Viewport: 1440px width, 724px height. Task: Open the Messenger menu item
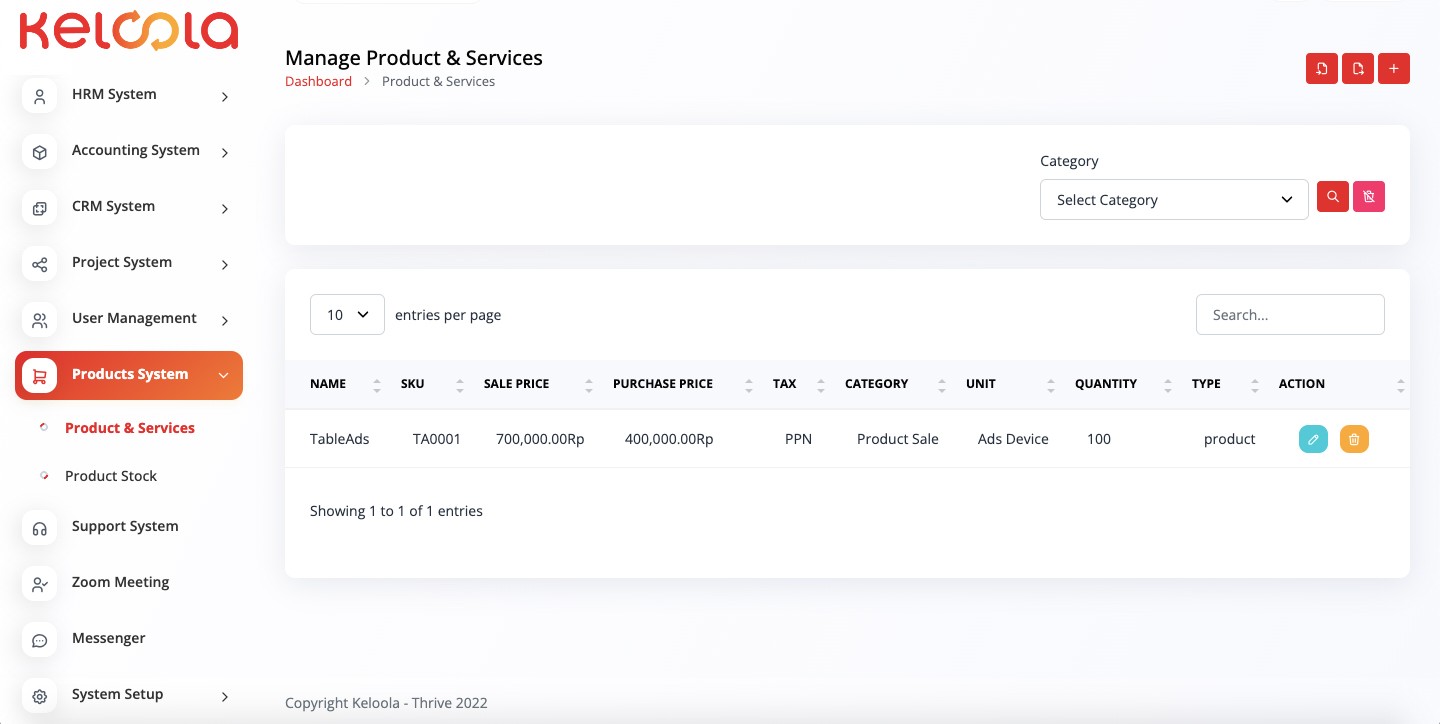coord(108,638)
